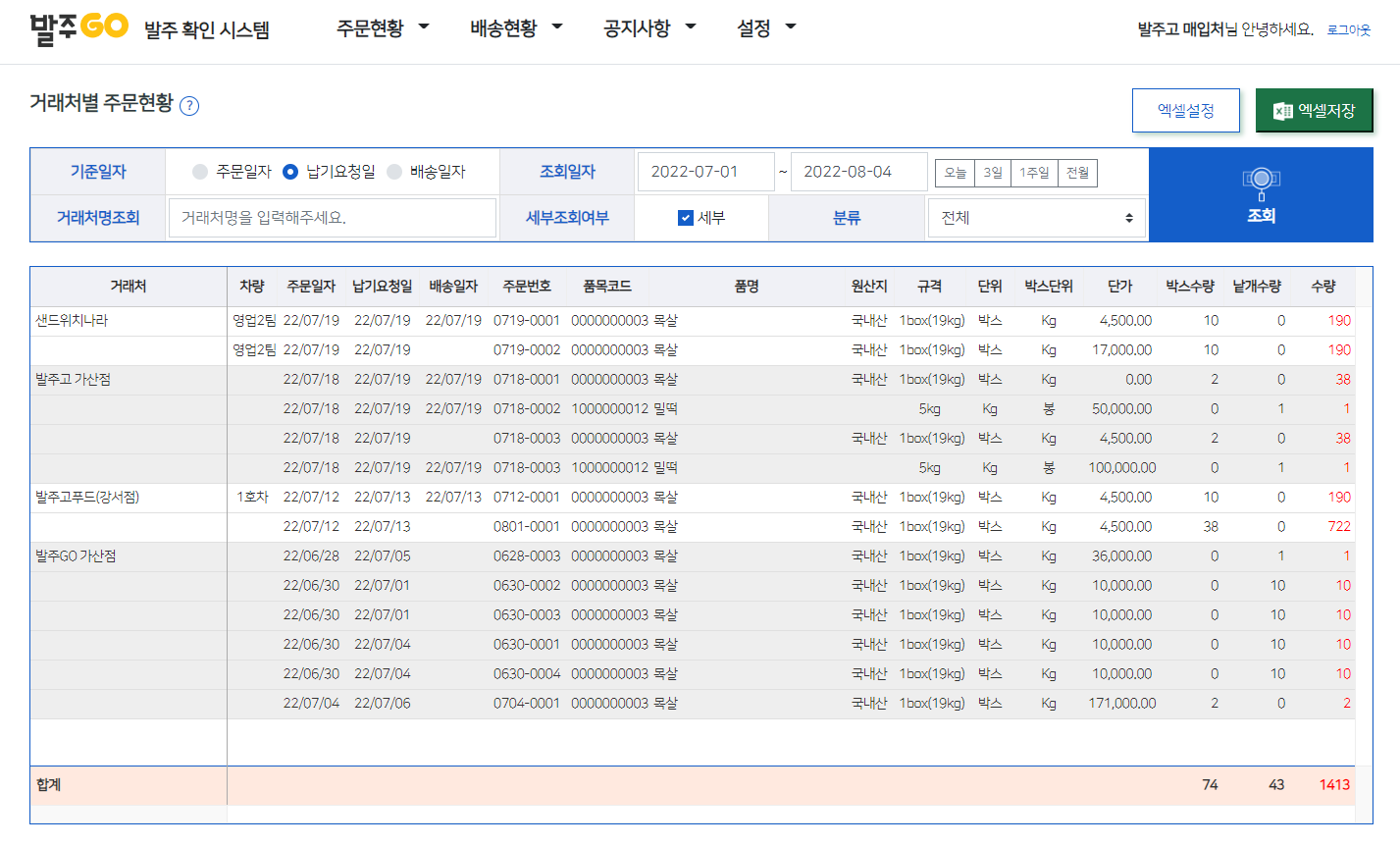The height and width of the screenshot is (846, 1400).
Task: Expand the 배송현황 menu
Action: click(x=516, y=28)
